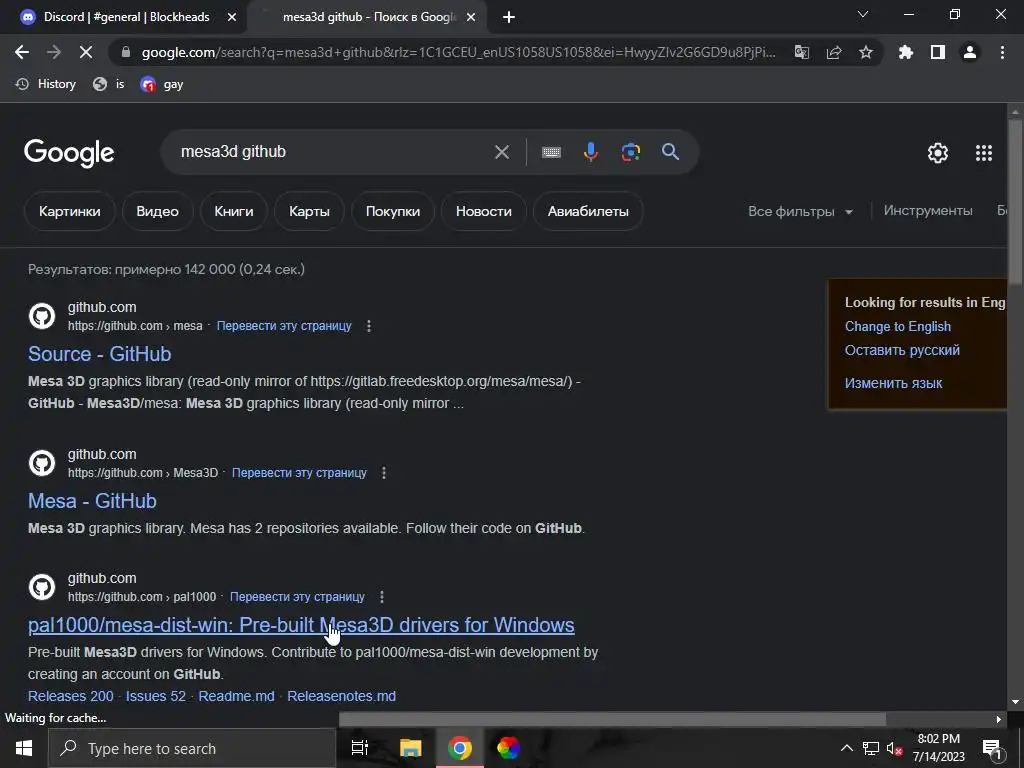Open a new browser tab
1024x768 pixels.
509,17
